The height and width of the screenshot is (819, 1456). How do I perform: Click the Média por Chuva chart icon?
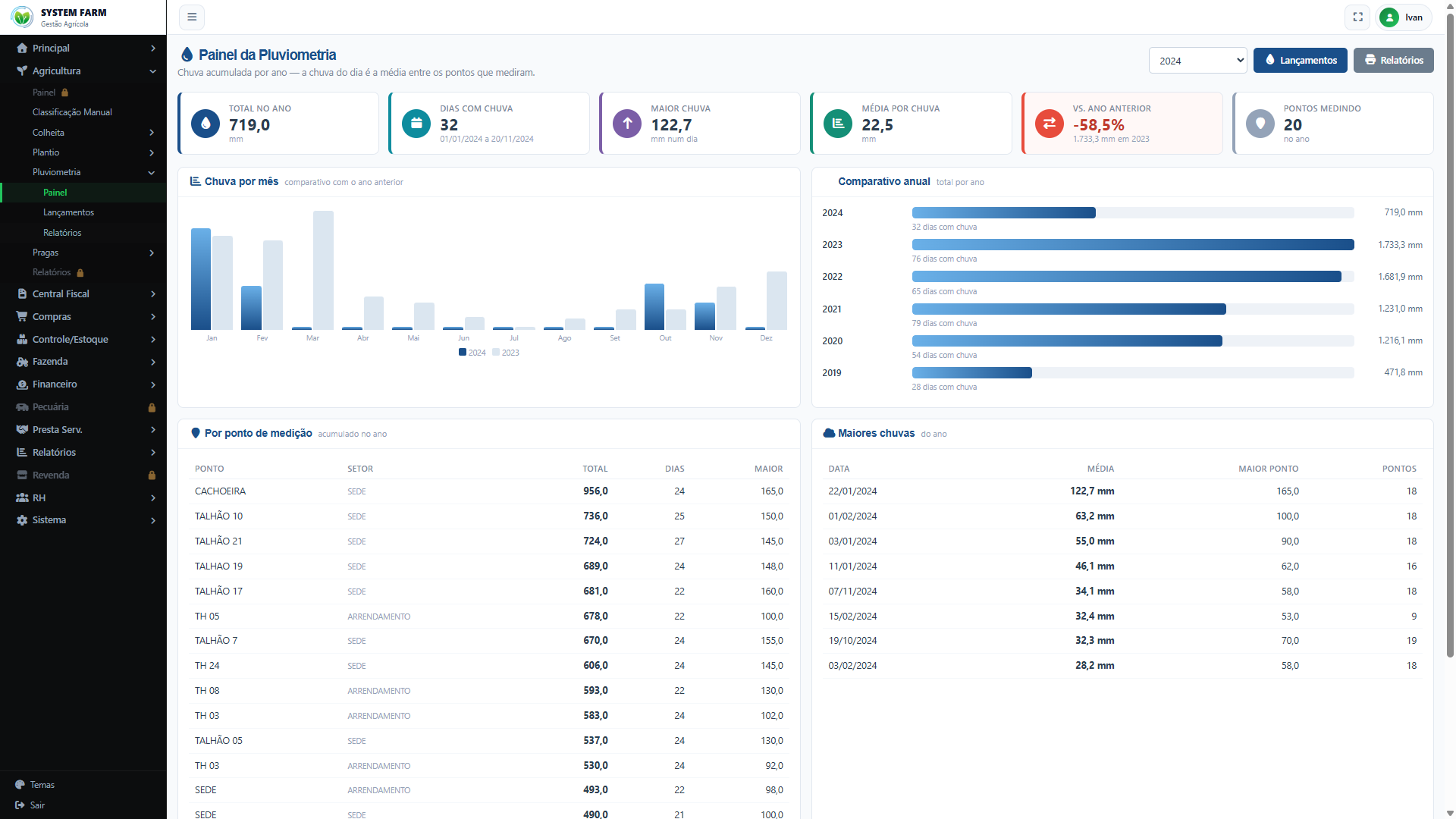tap(838, 124)
